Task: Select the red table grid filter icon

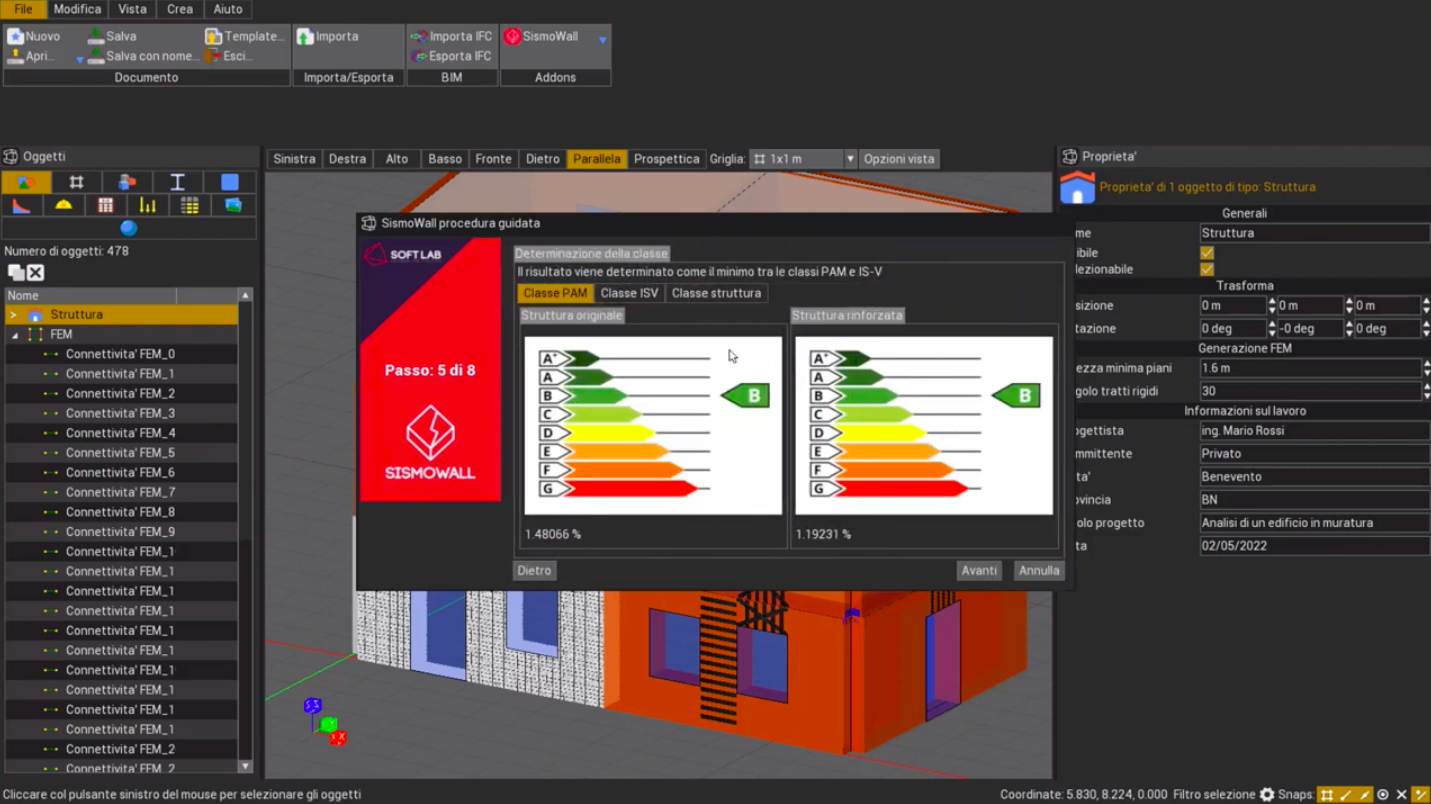Action: point(105,205)
